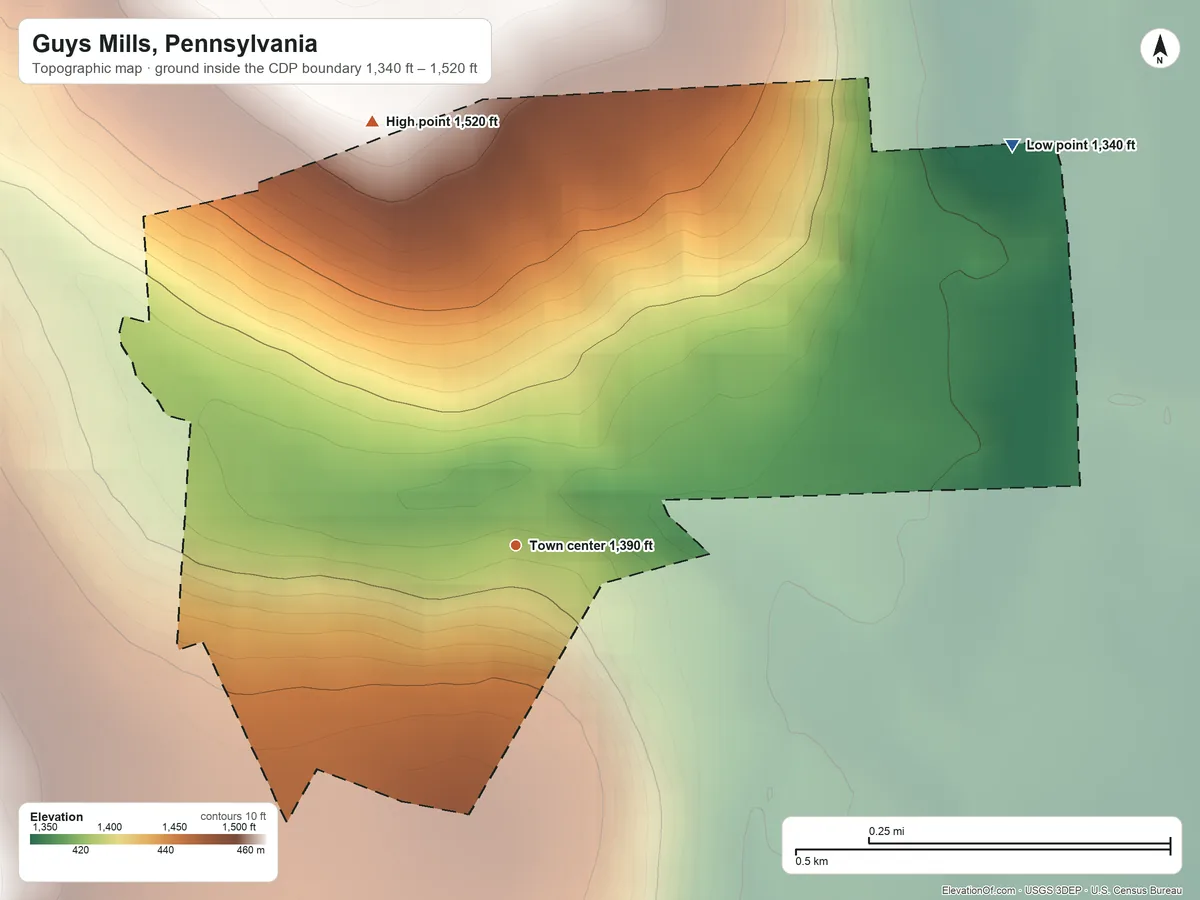Select the 'Guys Mills, Pennsylvania' title
Viewport: 1200px width, 900px height.
click(175, 44)
